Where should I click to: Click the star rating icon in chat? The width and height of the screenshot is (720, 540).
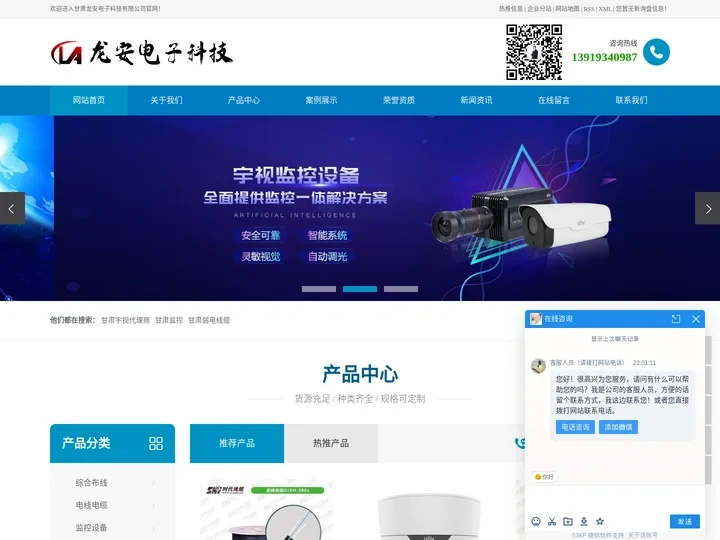pyautogui.click(x=600, y=521)
